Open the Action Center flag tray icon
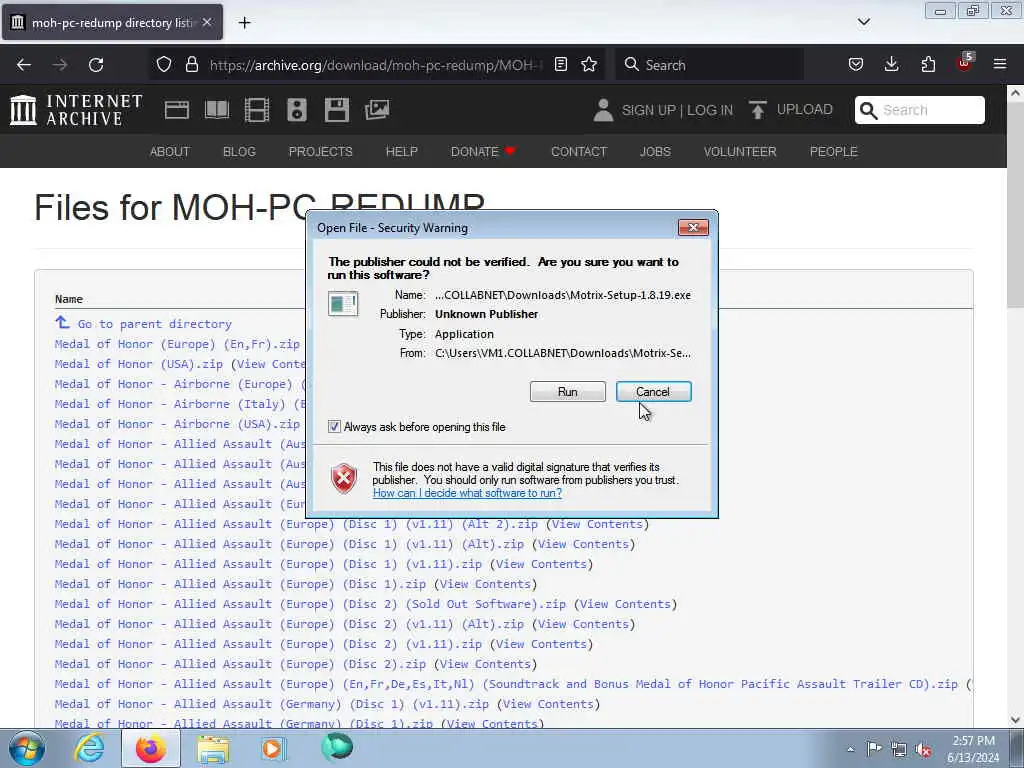 coord(874,748)
